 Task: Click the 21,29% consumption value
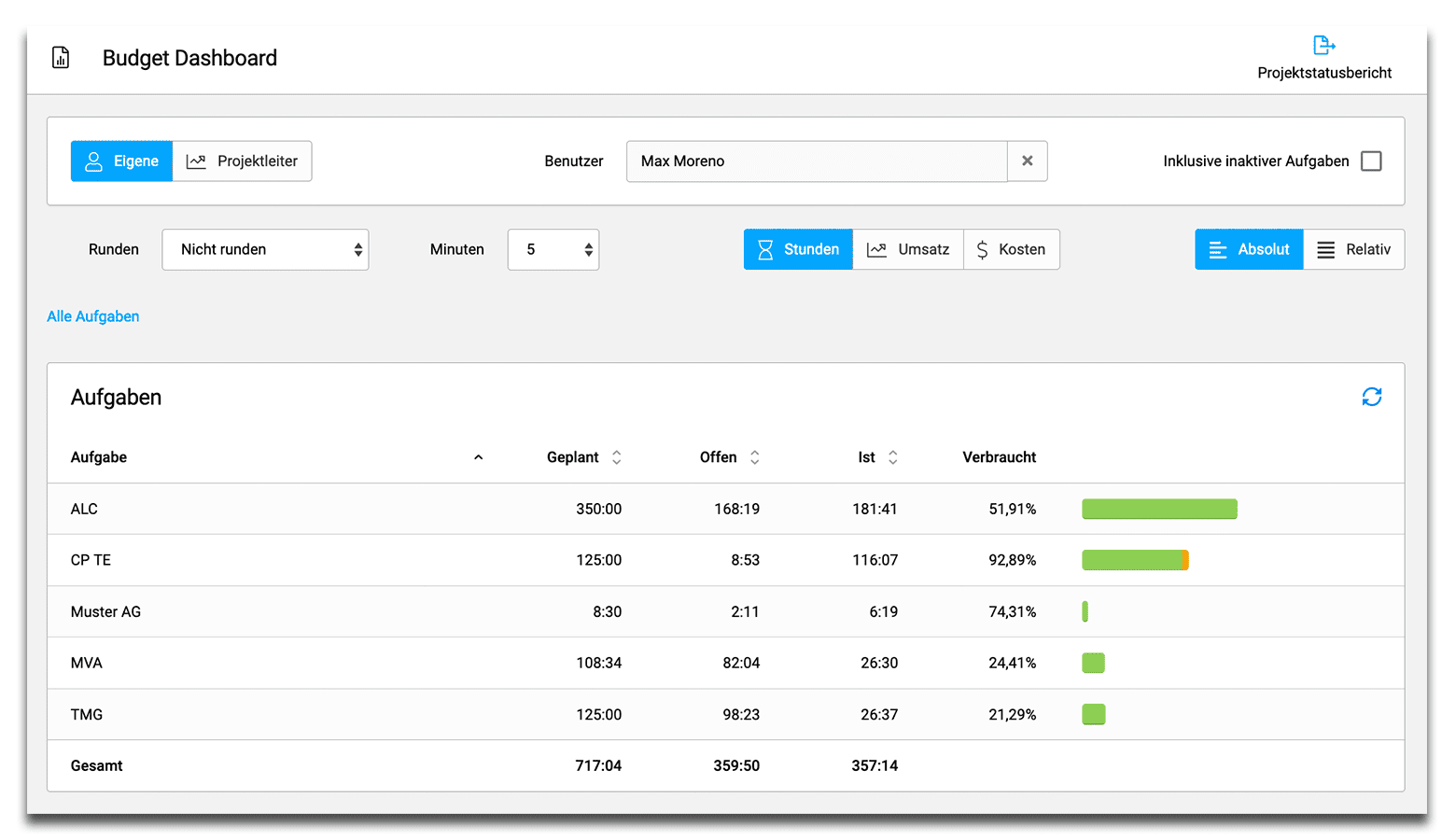coord(1013,714)
